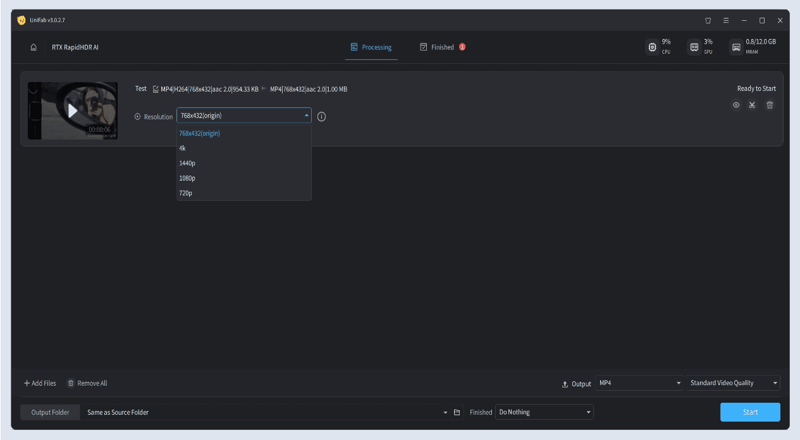Click the browse output folder icon
Screen dimensions: 800x440
tap(457, 412)
